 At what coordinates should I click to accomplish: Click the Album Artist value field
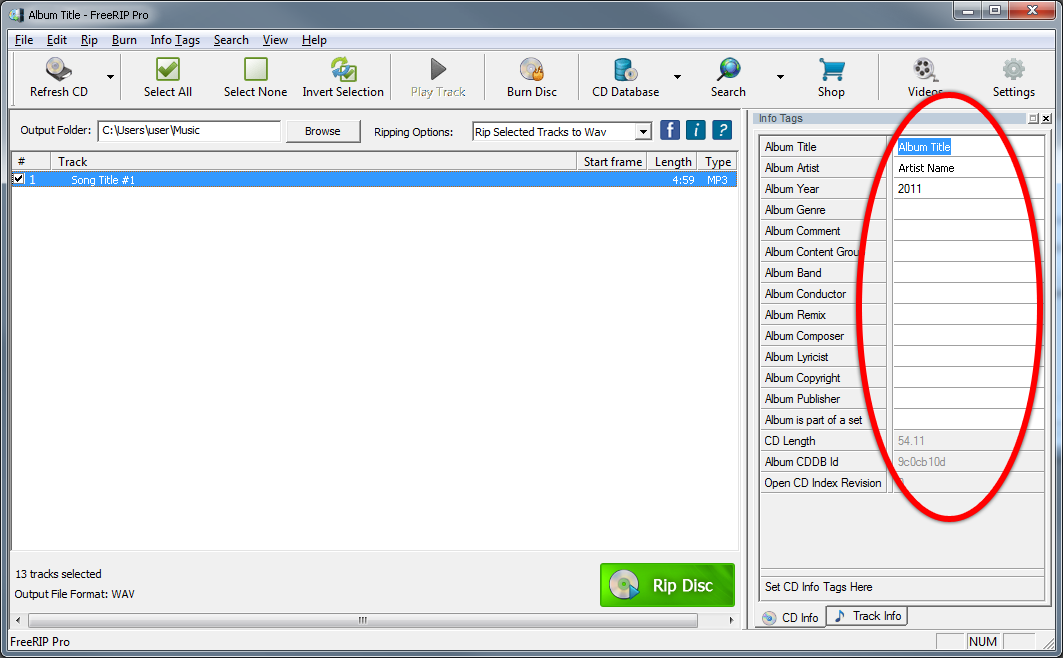[969, 167]
